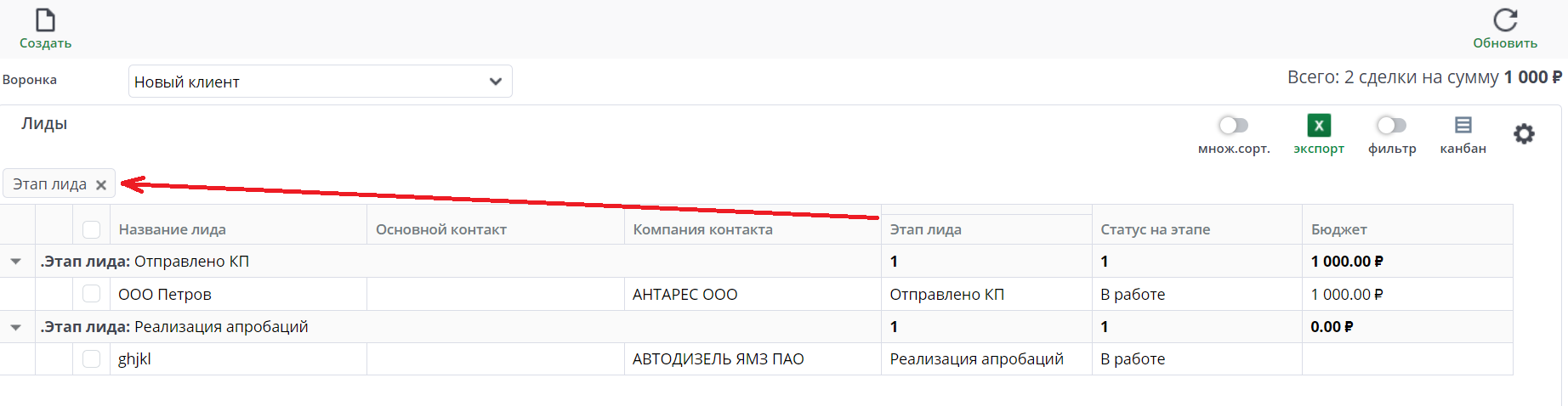The width and height of the screenshot is (1568, 406).
Task: Click the Создать new document icon
Action: (x=45, y=20)
